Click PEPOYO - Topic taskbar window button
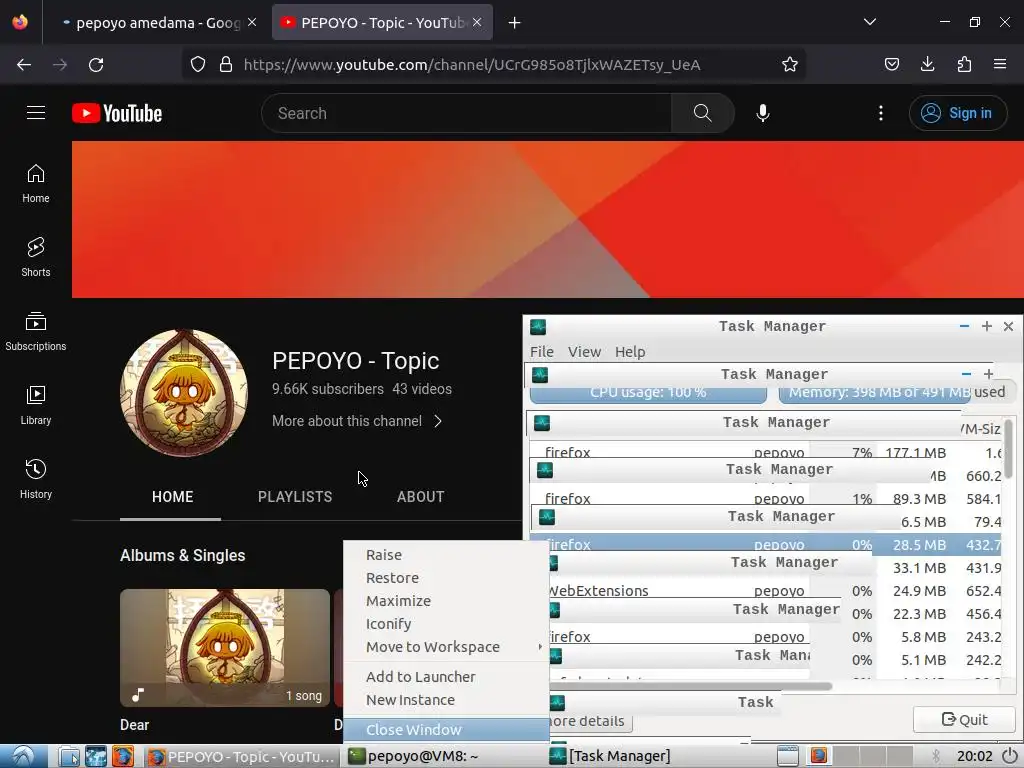Screen dimensions: 1024x768 pos(242,756)
